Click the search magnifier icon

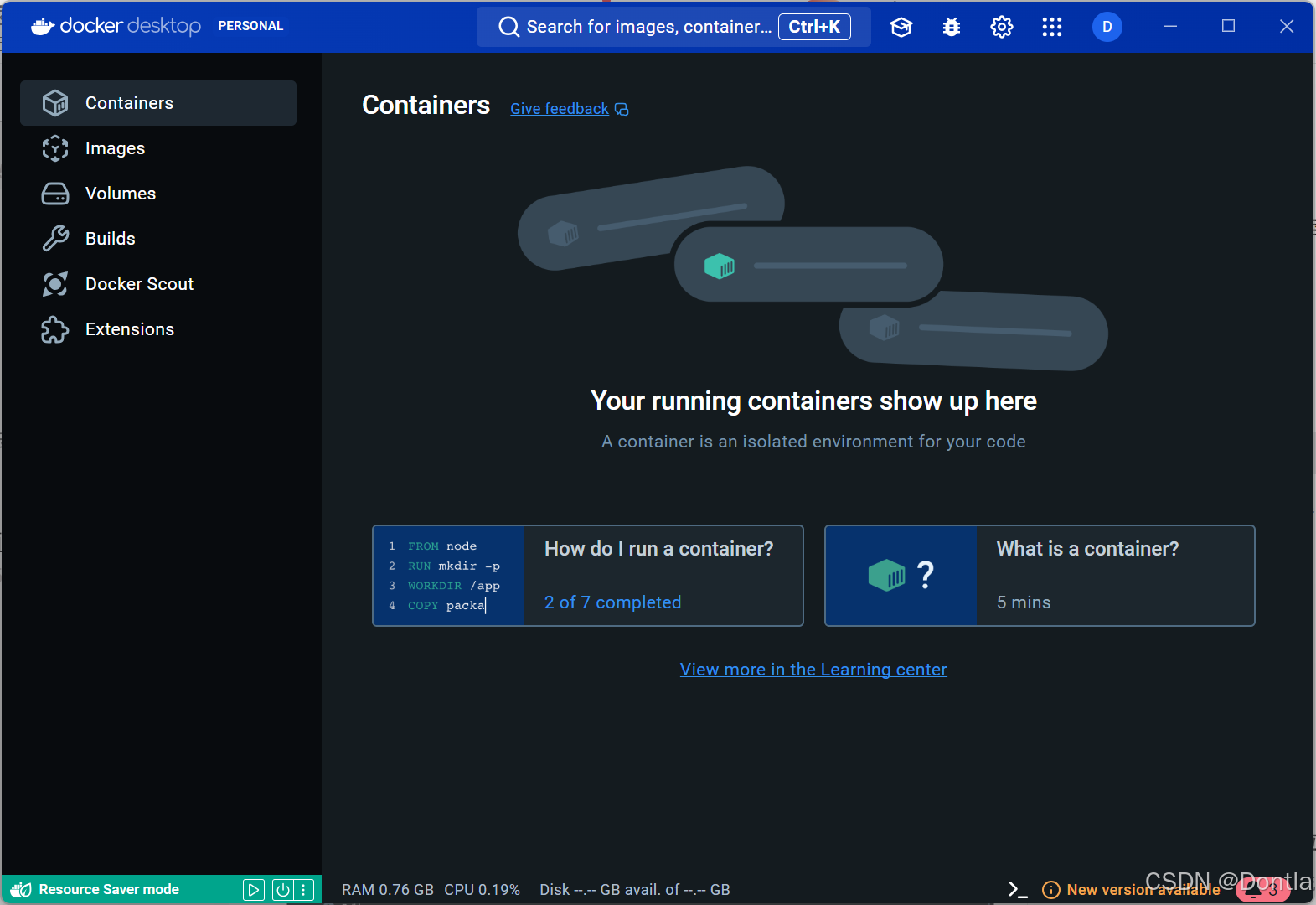pyautogui.click(x=508, y=27)
